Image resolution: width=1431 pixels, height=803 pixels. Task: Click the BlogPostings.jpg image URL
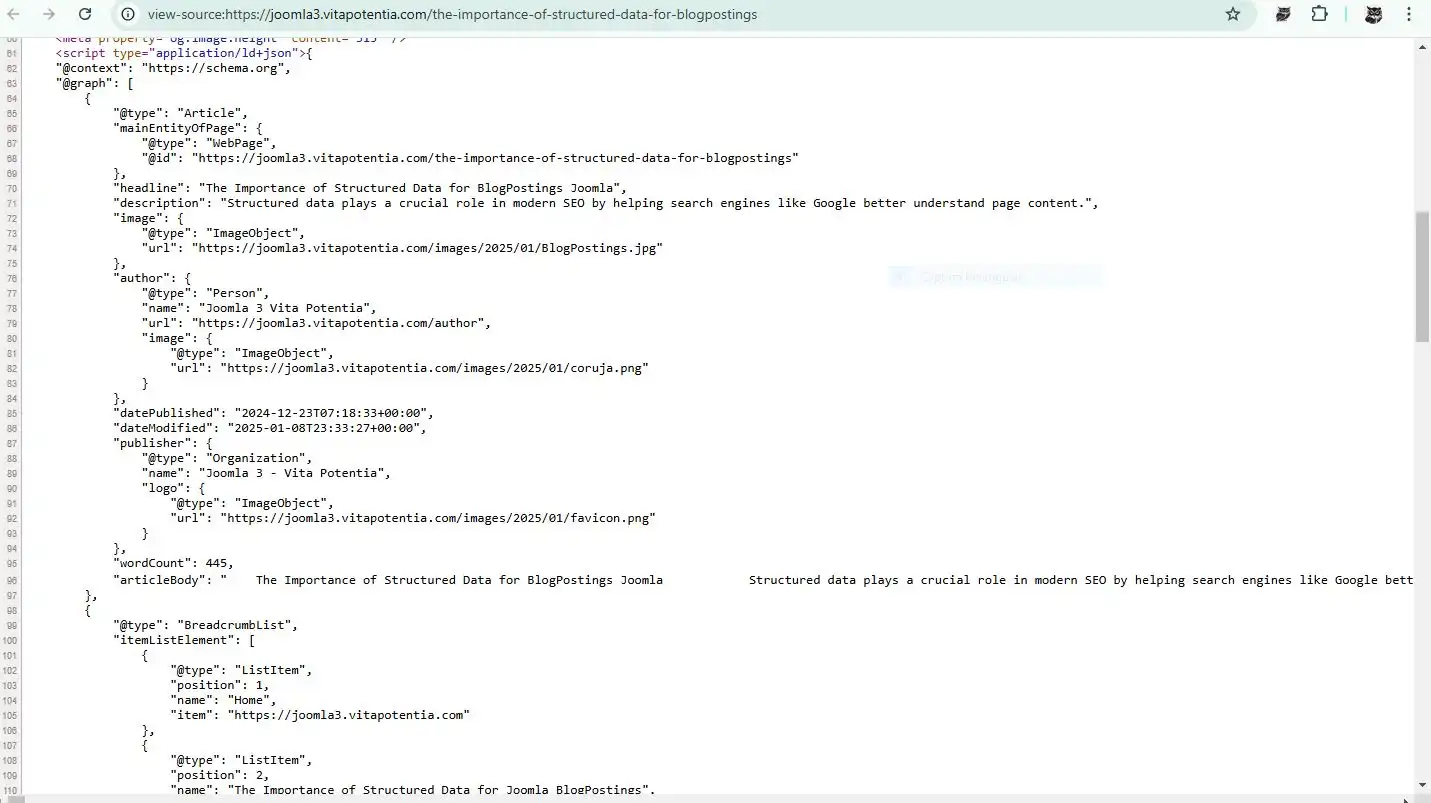click(427, 248)
